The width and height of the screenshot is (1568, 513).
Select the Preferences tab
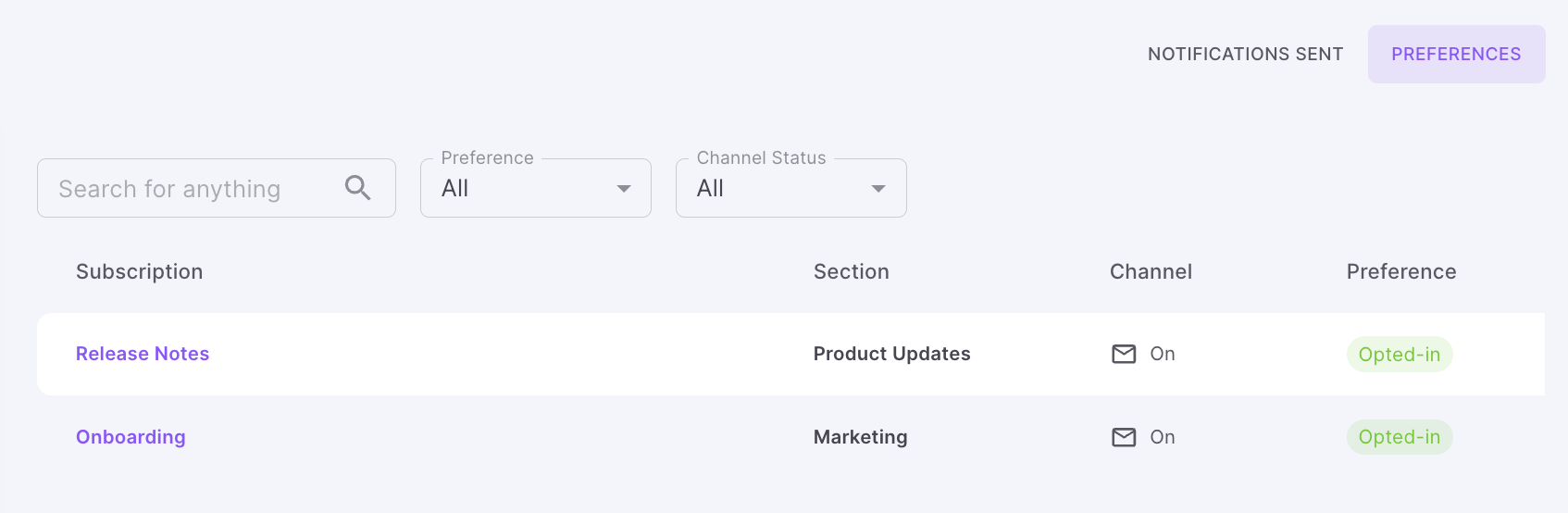coord(1456,54)
